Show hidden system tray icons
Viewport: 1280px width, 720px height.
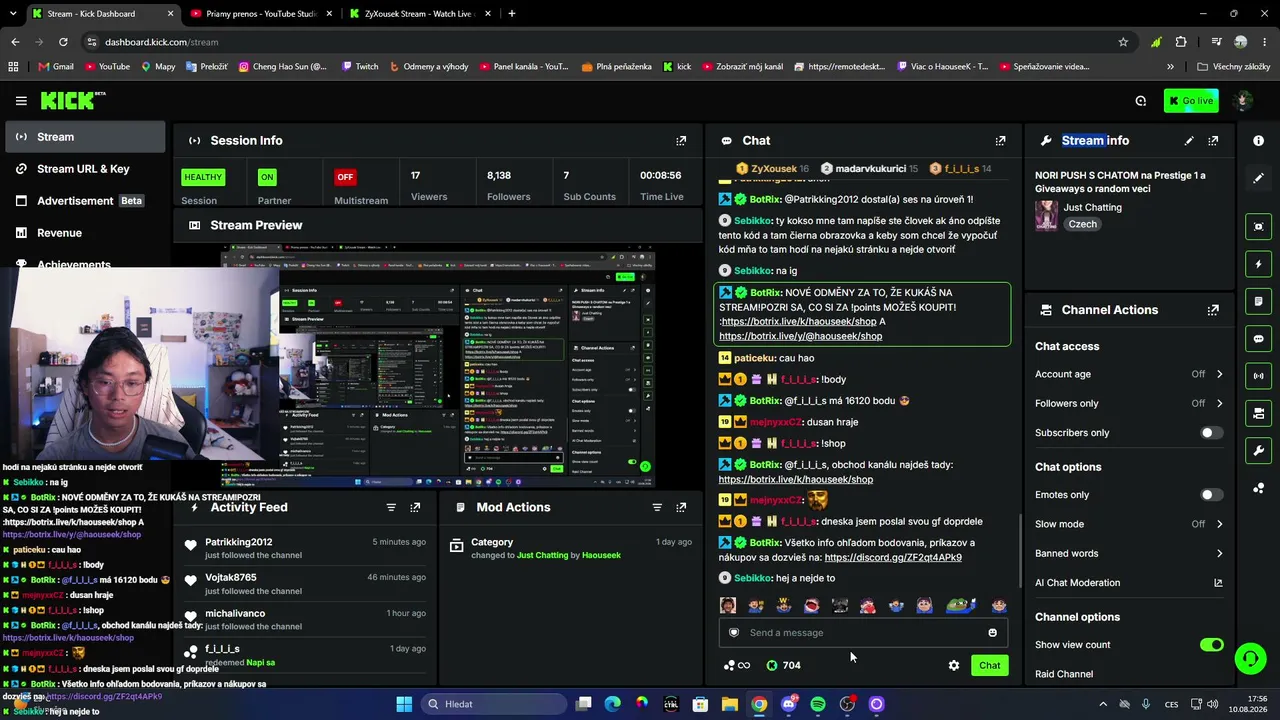[x=1103, y=704]
